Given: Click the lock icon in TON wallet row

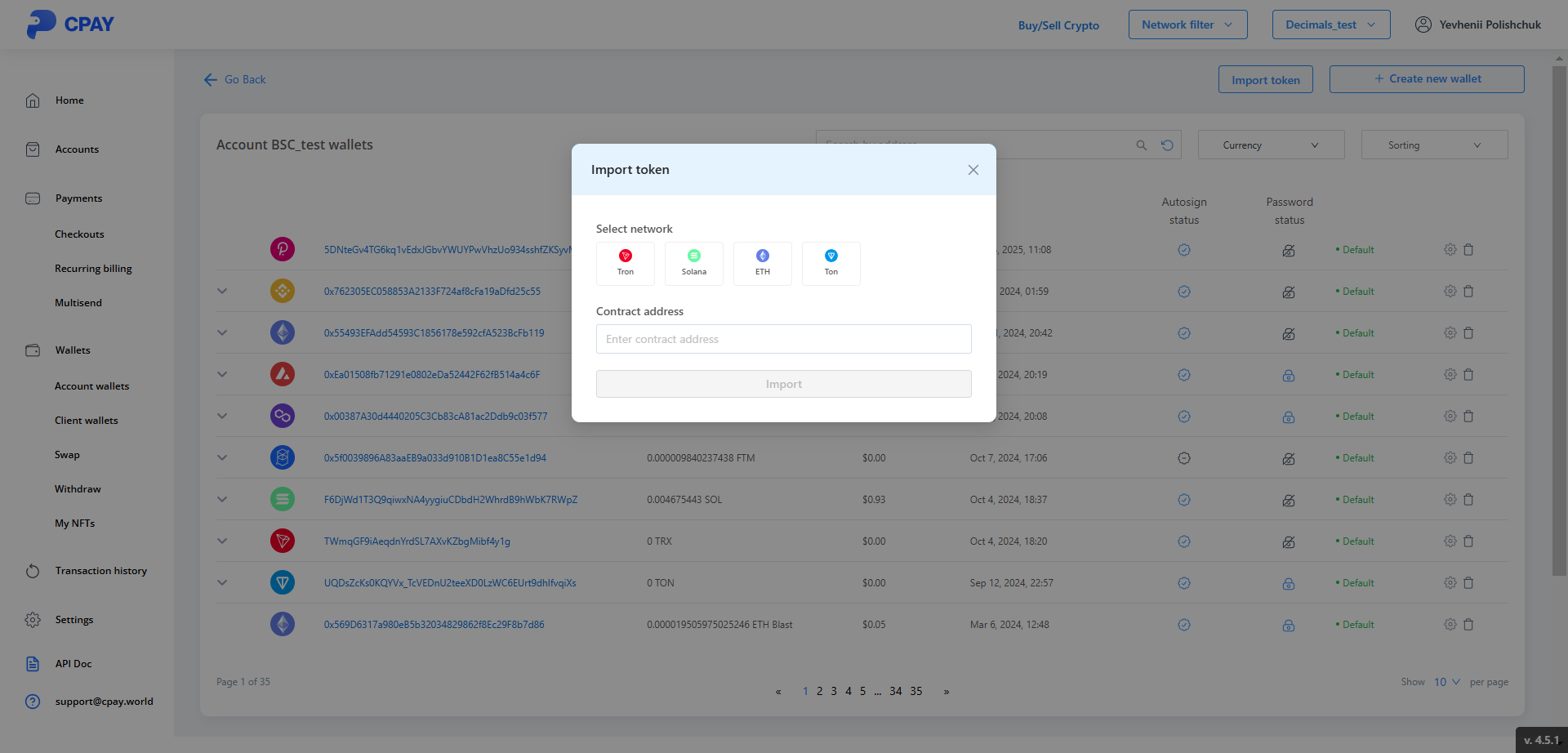Looking at the screenshot, I should click(1288, 583).
